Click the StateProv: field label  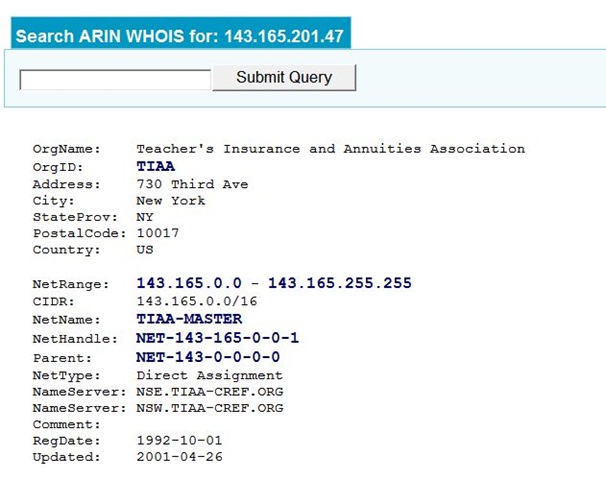point(75,217)
